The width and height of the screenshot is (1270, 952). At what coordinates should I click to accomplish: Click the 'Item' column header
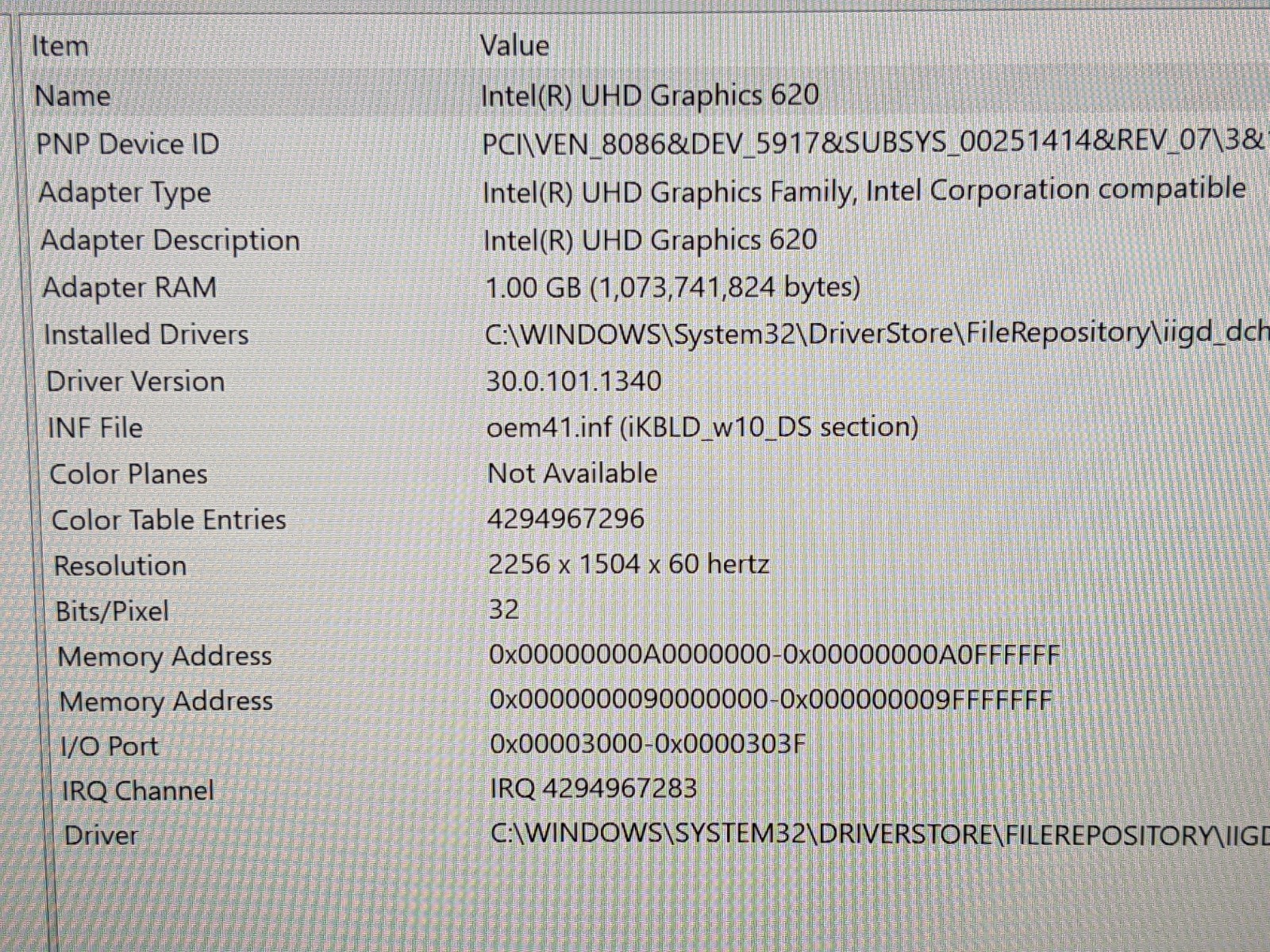pos(60,46)
